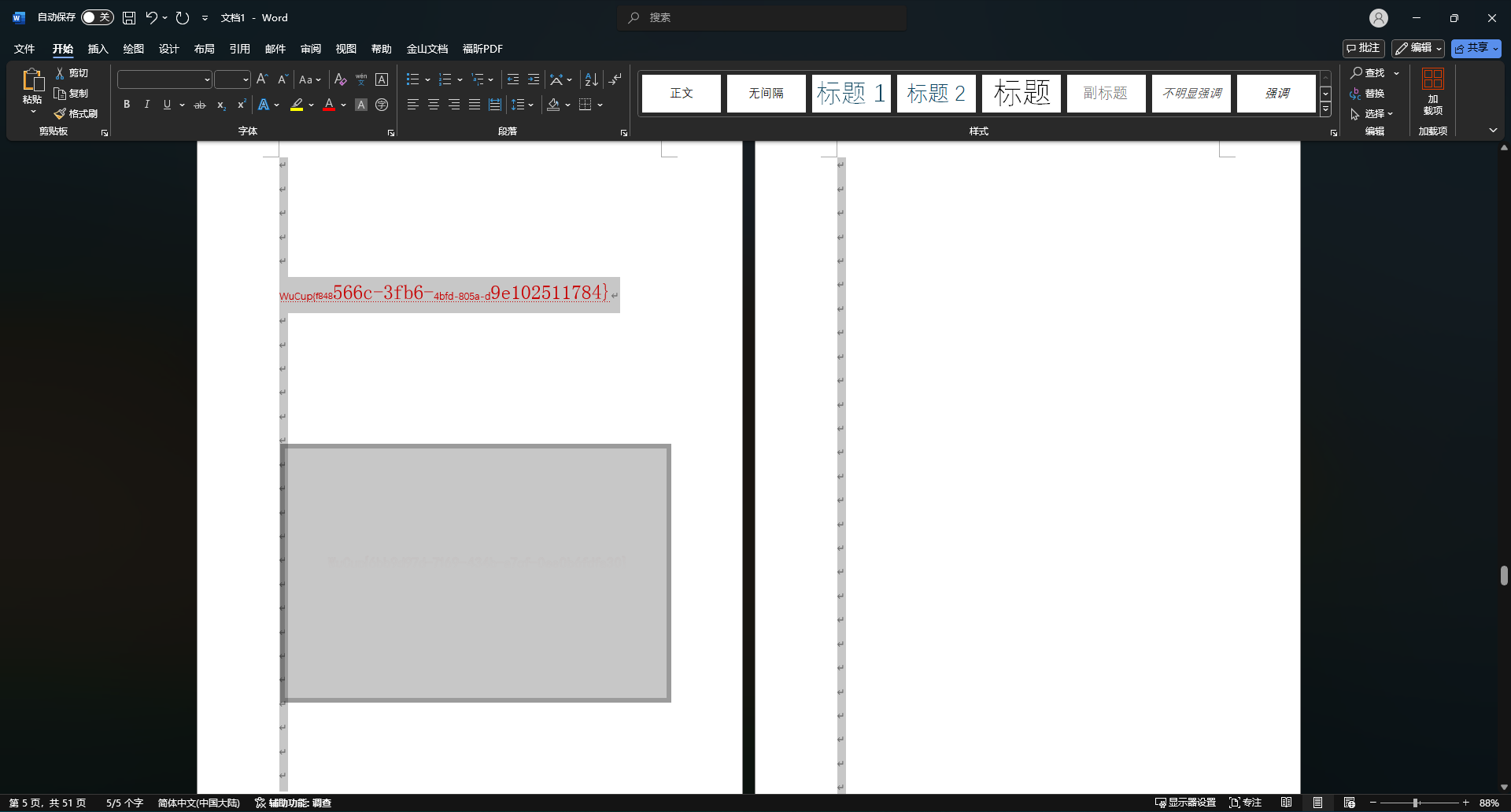Click the zoom slider handle
This screenshot has width=1511, height=812.
click(x=1415, y=803)
